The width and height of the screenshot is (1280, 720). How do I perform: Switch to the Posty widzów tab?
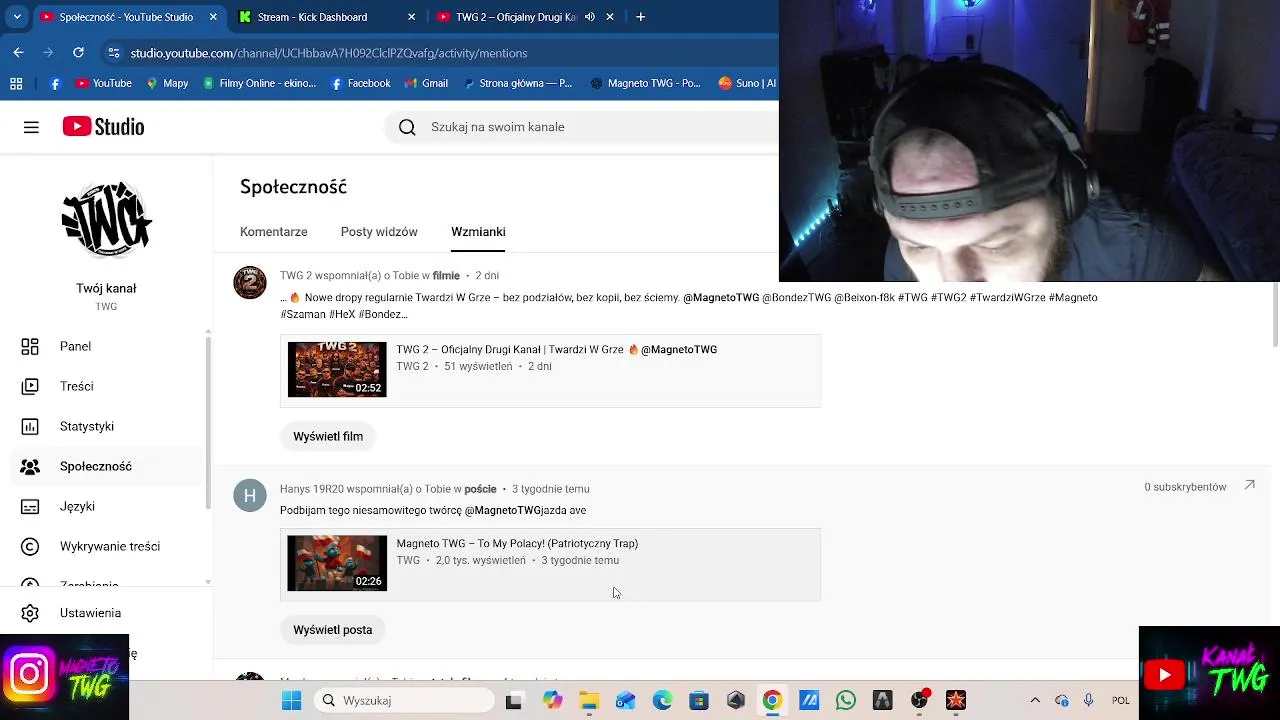(x=379, y=232)
